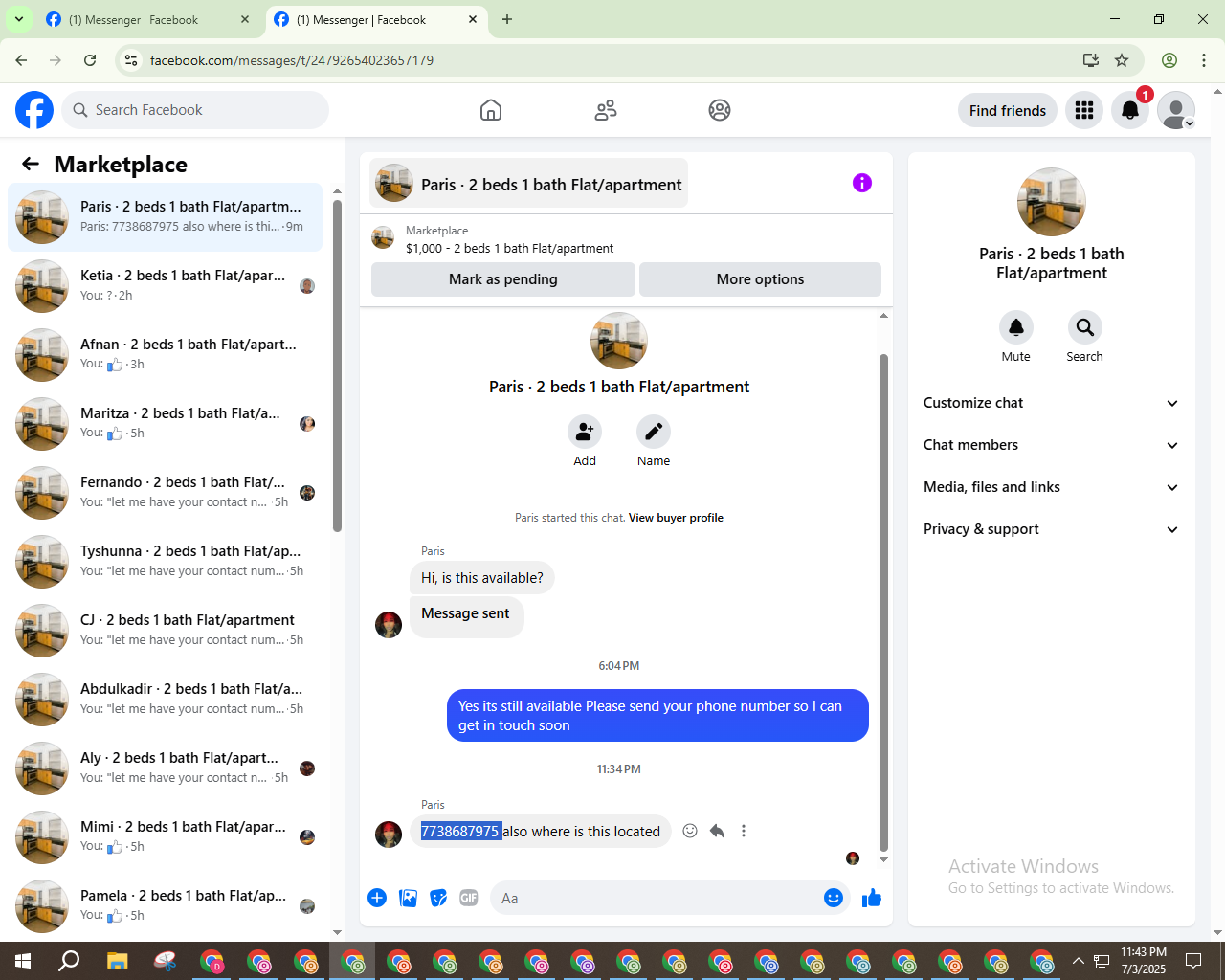
Task: Open the account profile menu
Action: click(x=1176, y=111)
